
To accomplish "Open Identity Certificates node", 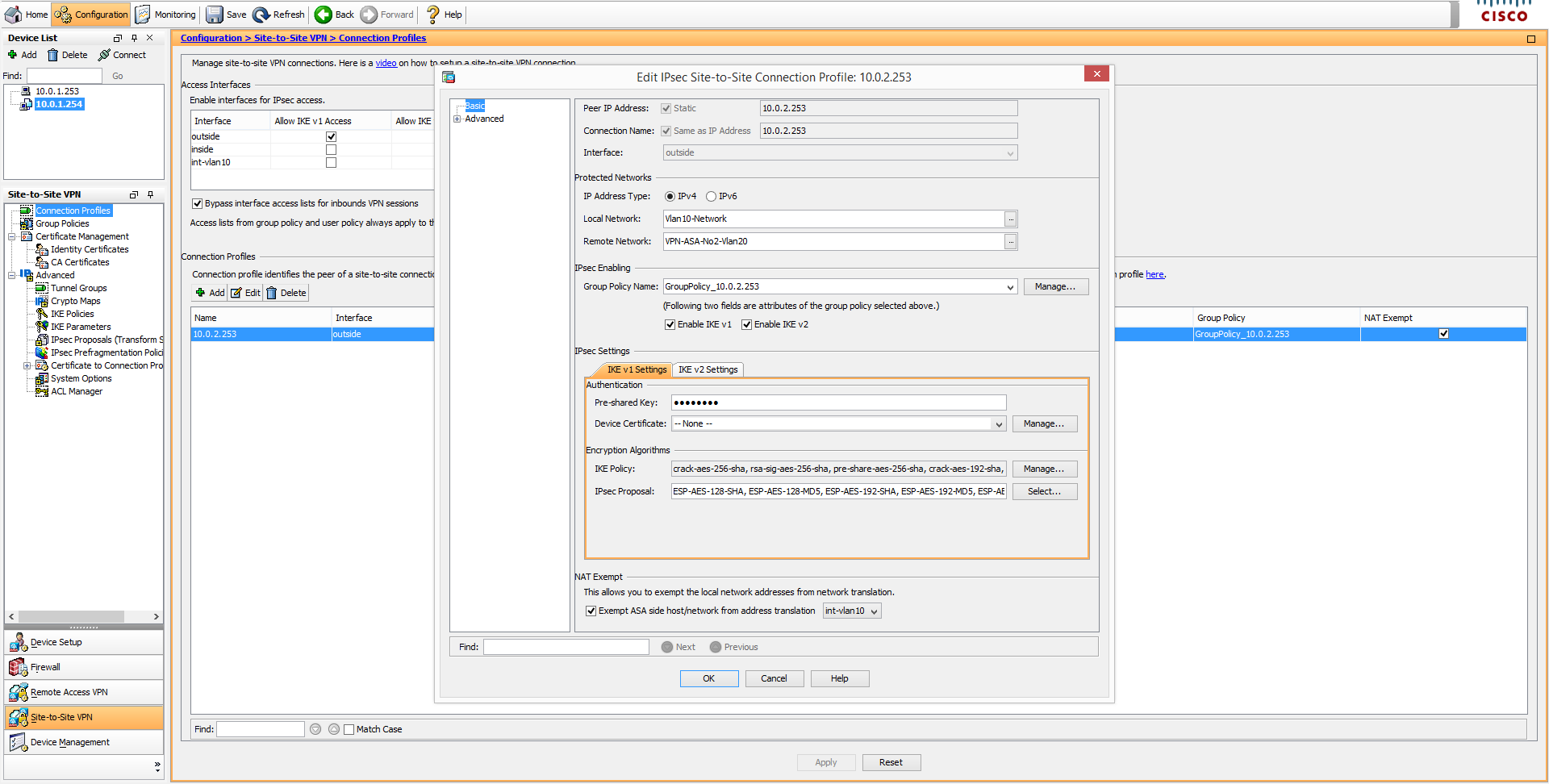I will (90, 249).
